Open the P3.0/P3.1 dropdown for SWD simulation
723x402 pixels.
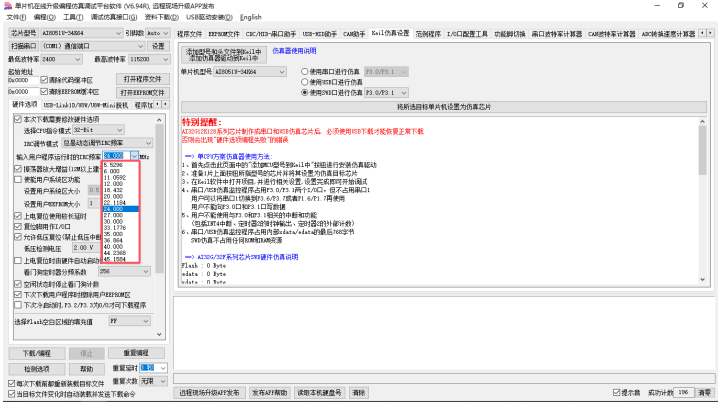386,93
